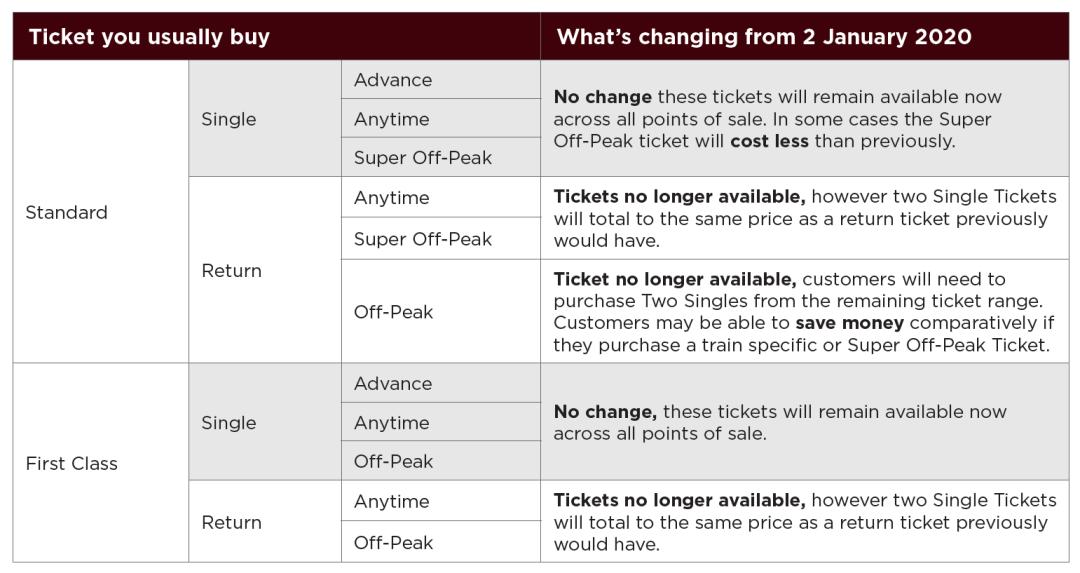The image size is (1080, 573).
Task: Click the Return cell in the Standard section
Action: 231,270
